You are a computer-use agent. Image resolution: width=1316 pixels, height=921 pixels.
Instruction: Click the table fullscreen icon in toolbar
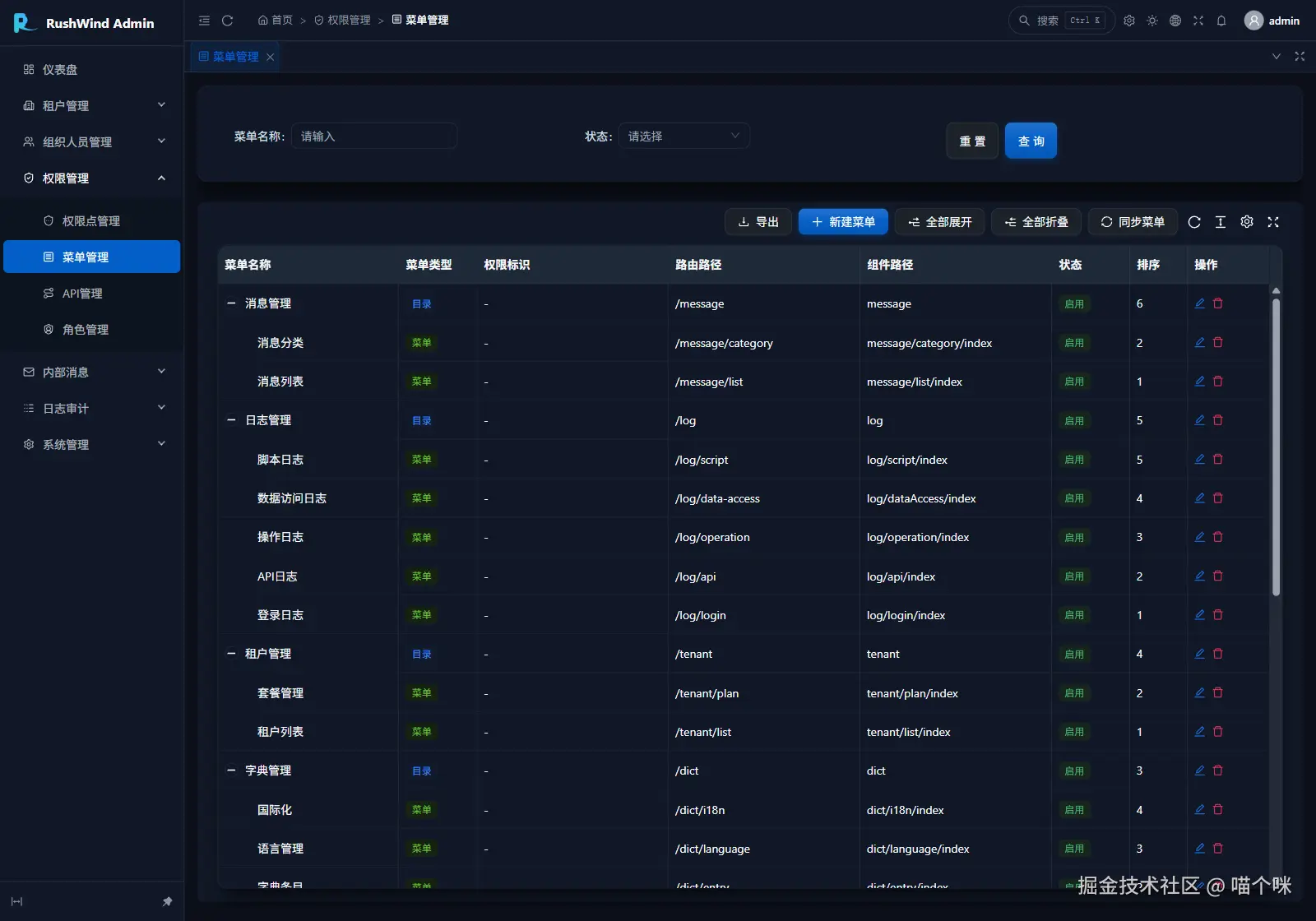click(x=1273, y=222)
